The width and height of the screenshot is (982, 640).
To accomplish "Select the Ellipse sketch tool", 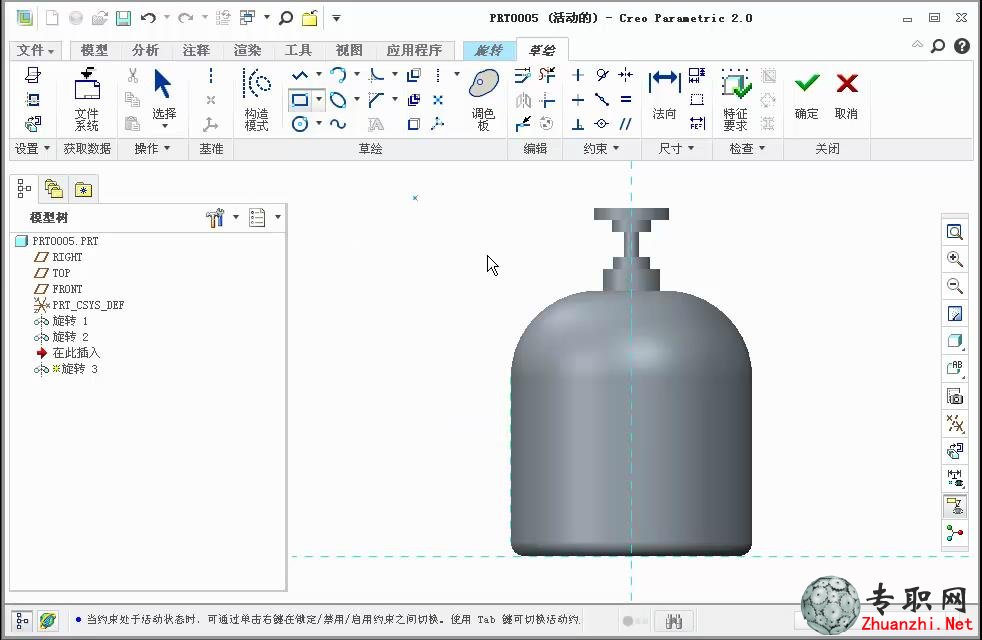I will point(338,100).
